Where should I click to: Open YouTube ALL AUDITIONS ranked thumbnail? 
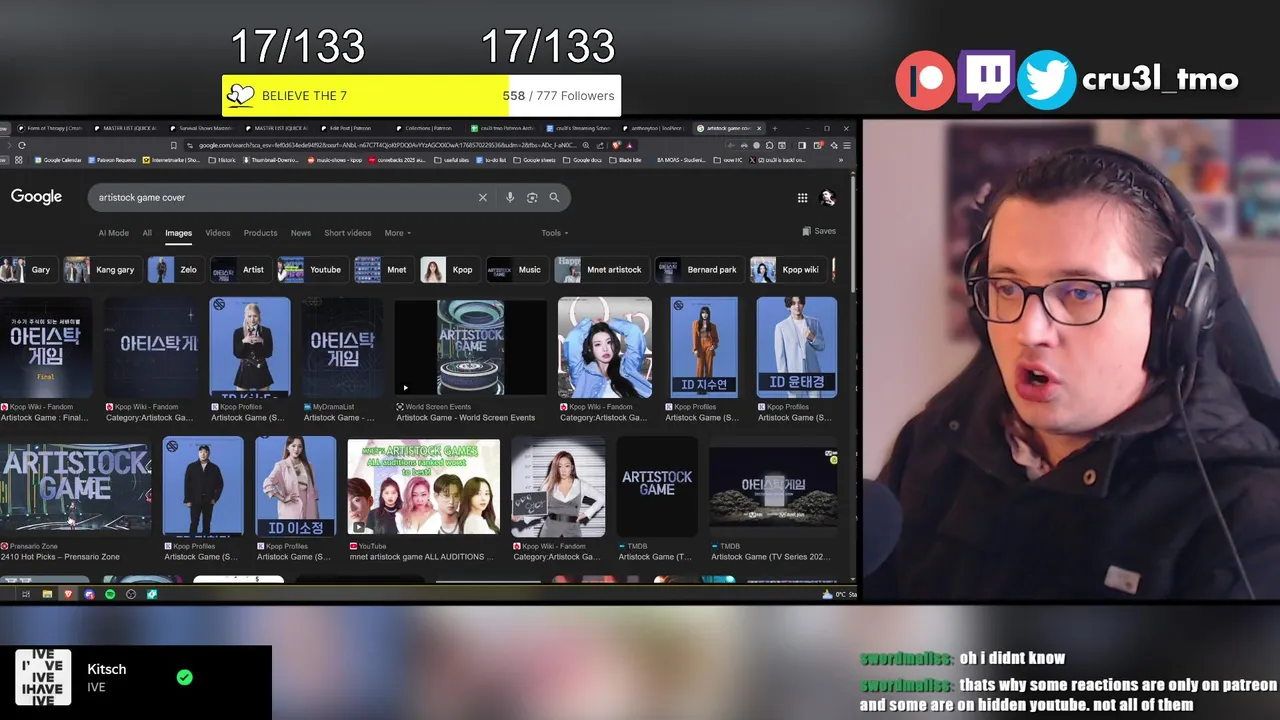(423, 487)
